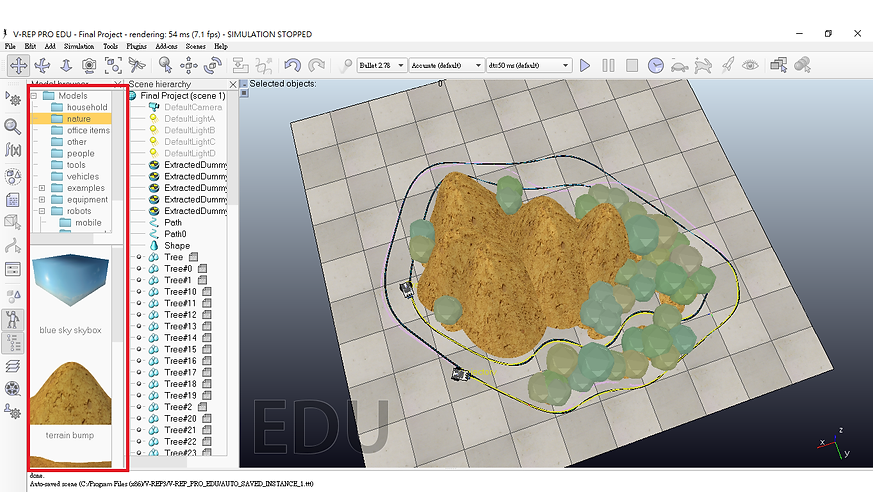Screen dimensions: 873x492
Task: Close the Scene hierarchy panel
Action: click(x=233, y=84)
